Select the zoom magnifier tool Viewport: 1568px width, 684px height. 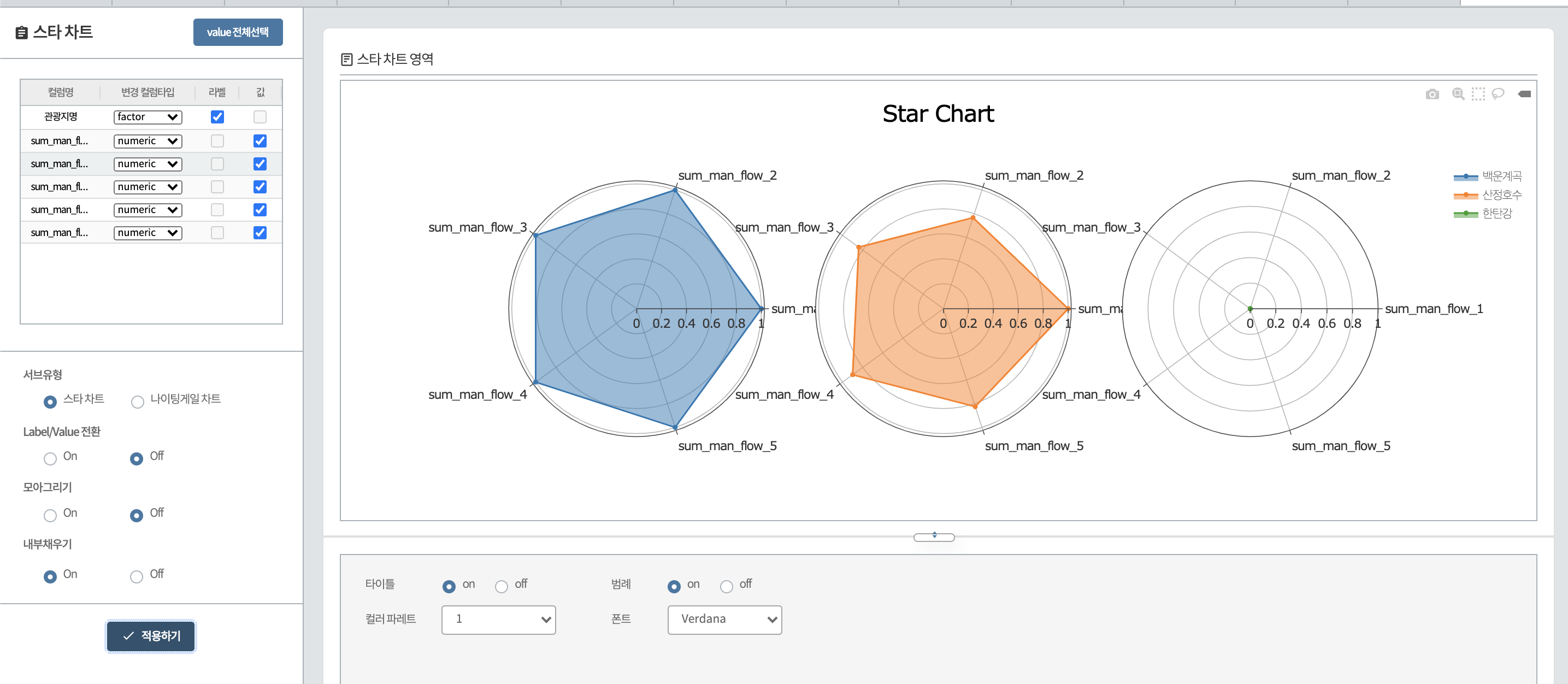(x=1458, y=94)
